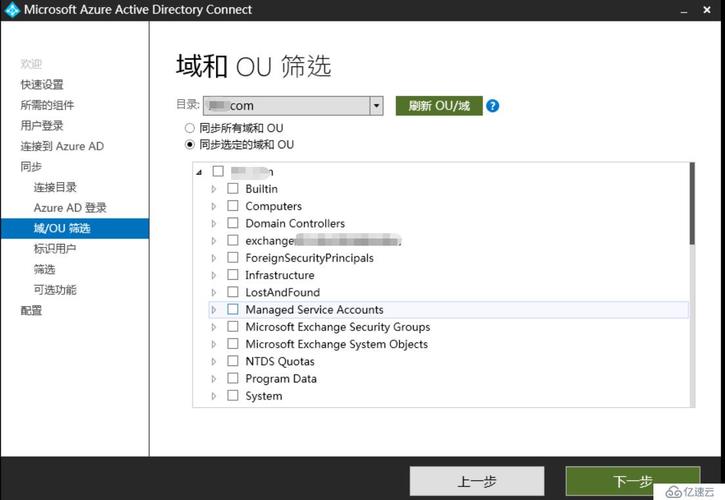Screen dimensions: 725x500
Task: Expand Managed Service Accounts node arrow
Action: click(x=214, y=309)
